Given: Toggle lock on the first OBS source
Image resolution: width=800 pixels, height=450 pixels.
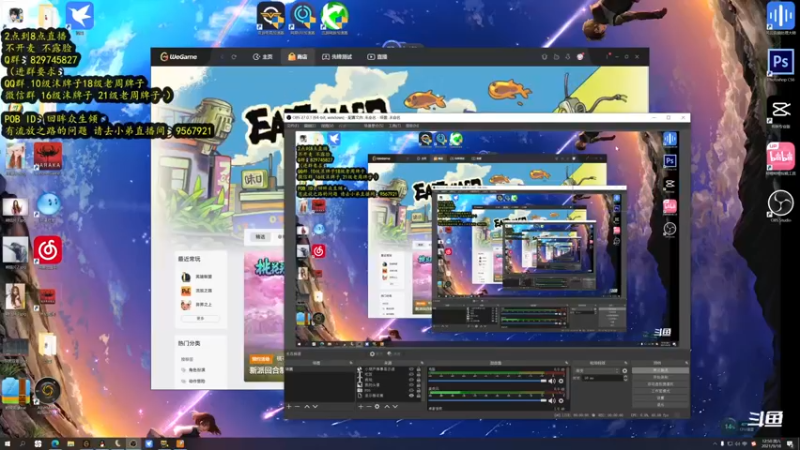Looking at the screenshot, I should coord(419,369).
